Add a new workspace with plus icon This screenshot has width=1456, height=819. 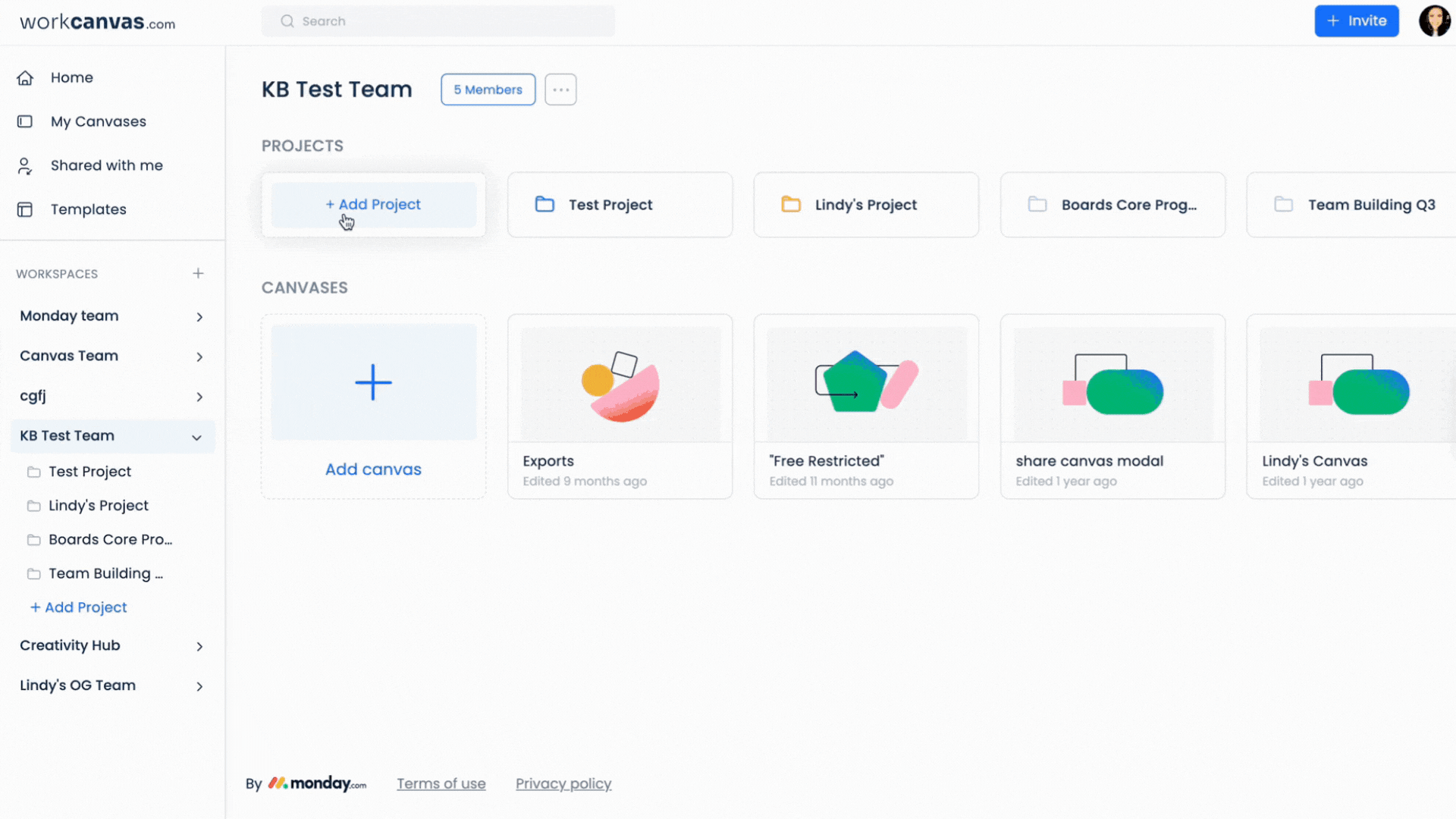tap(198, 274)
